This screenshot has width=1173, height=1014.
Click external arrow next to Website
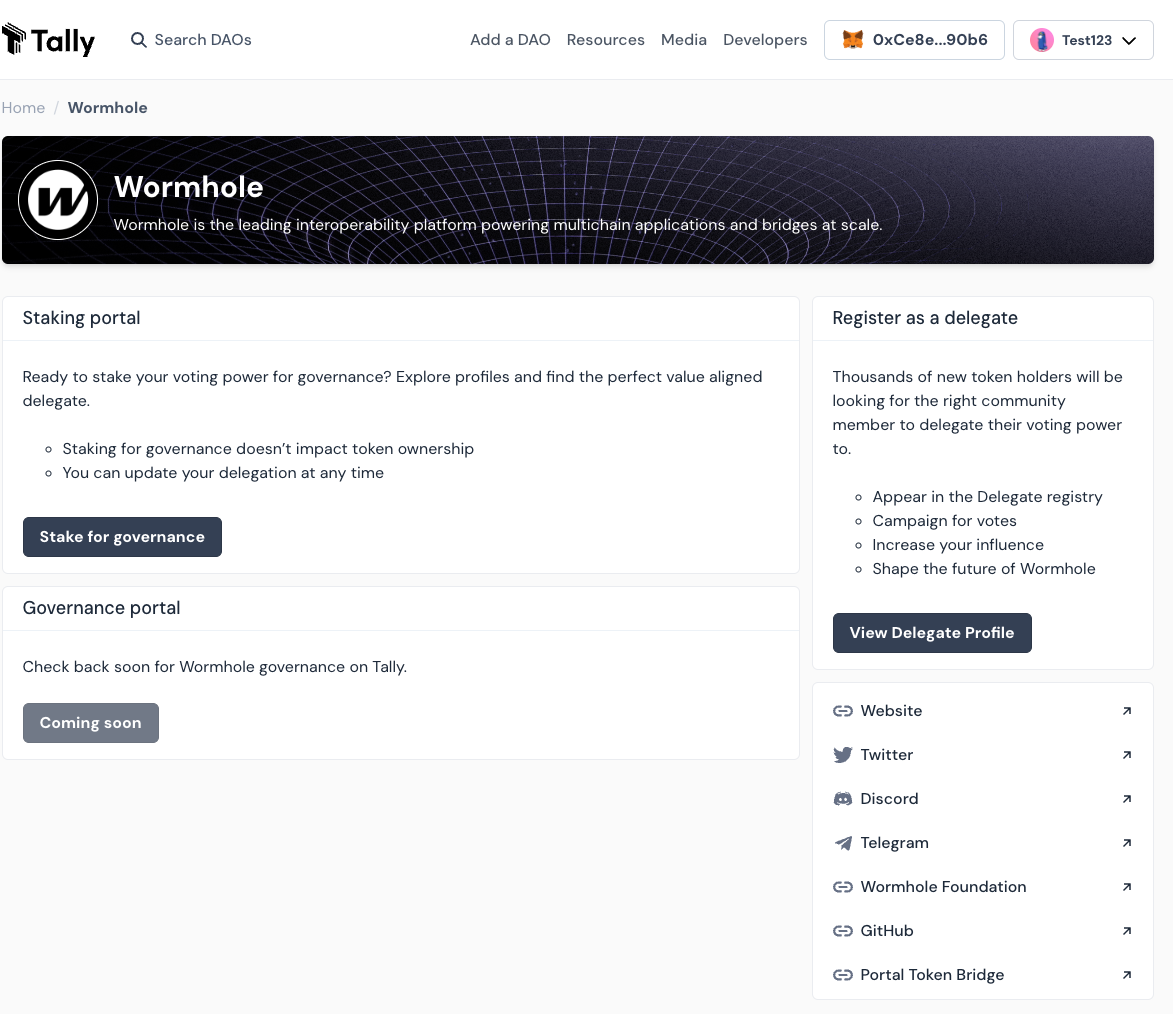tap(1127, 711)
